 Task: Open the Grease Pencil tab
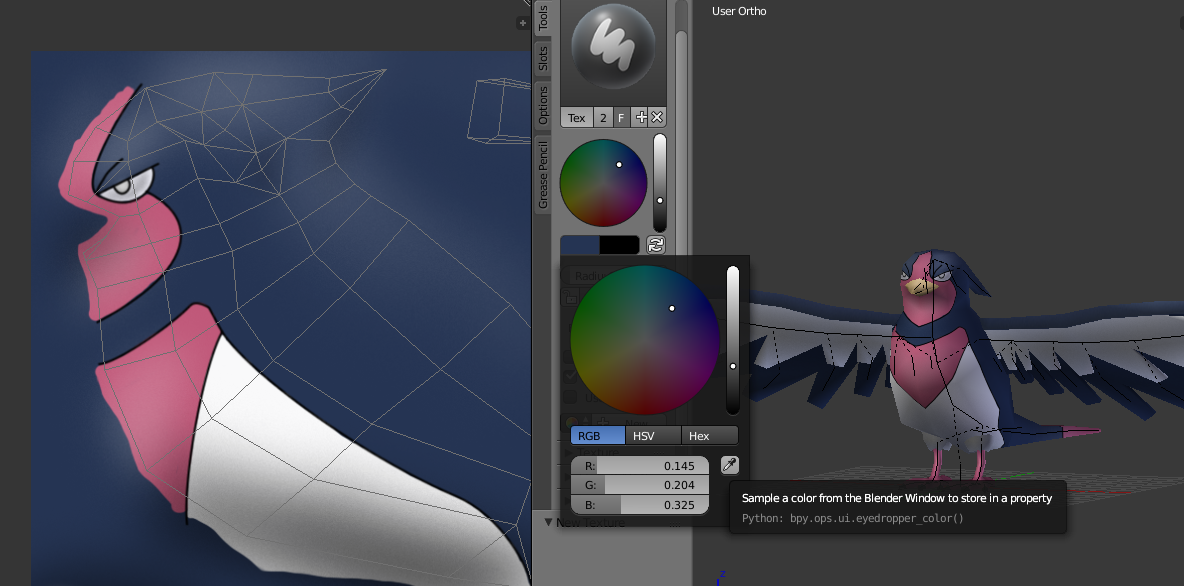(543, 174)
